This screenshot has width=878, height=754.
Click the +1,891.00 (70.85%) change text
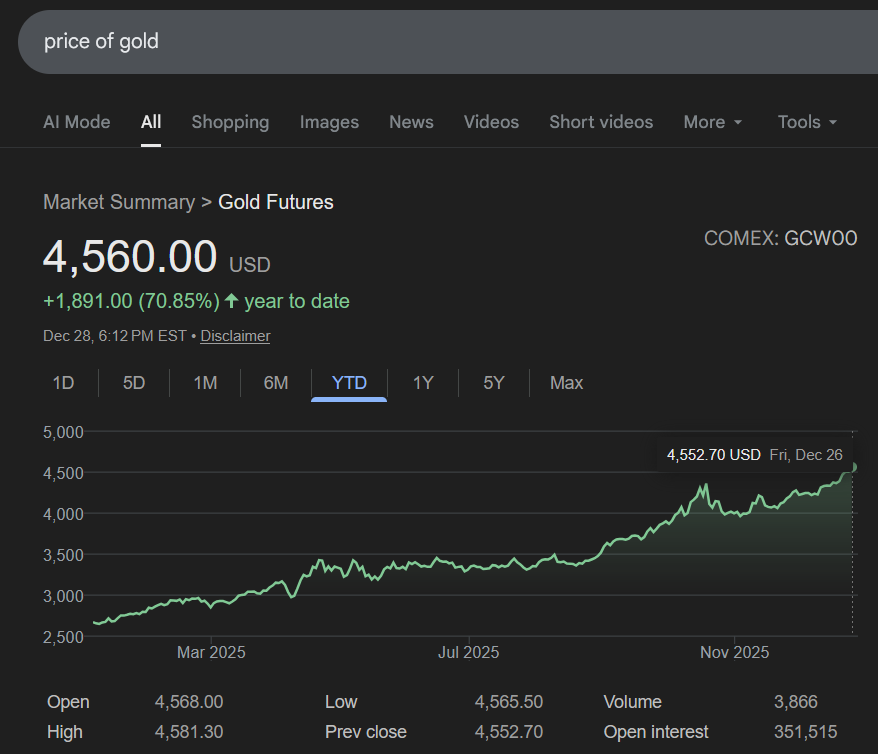pyautogui.click(x=132, y=301)
